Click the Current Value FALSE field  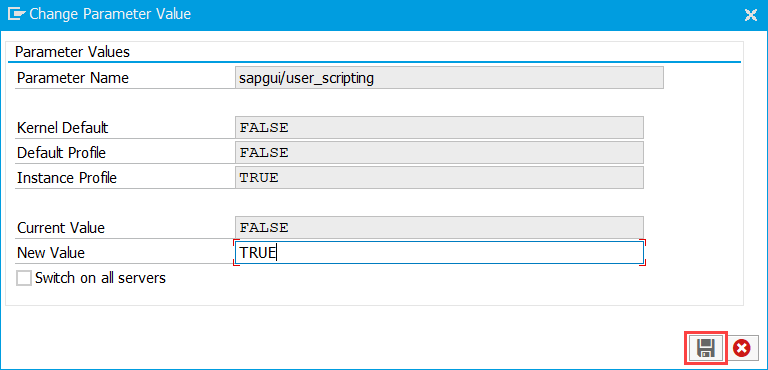pos(439,227)
